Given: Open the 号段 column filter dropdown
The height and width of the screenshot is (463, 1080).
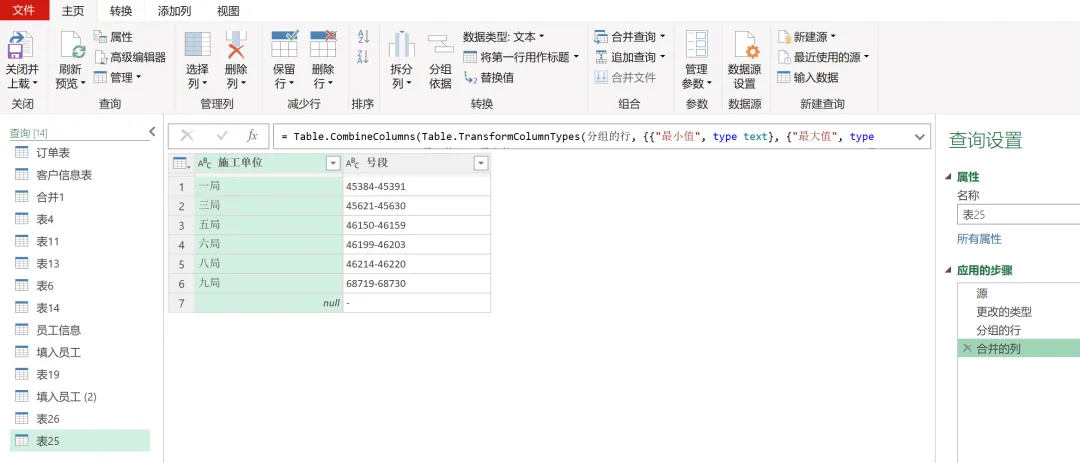Looking at the screenshot, I should (x=481, y=163).
